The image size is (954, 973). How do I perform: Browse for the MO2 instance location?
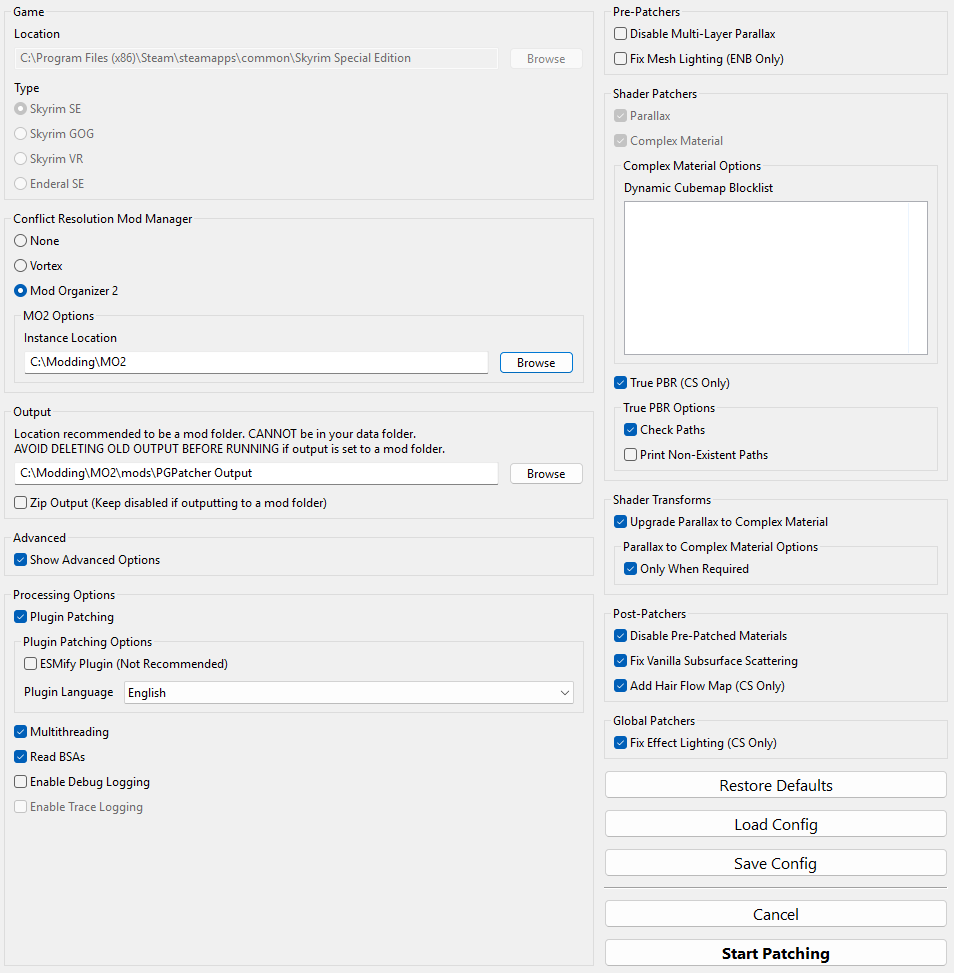tap(536, 363)
